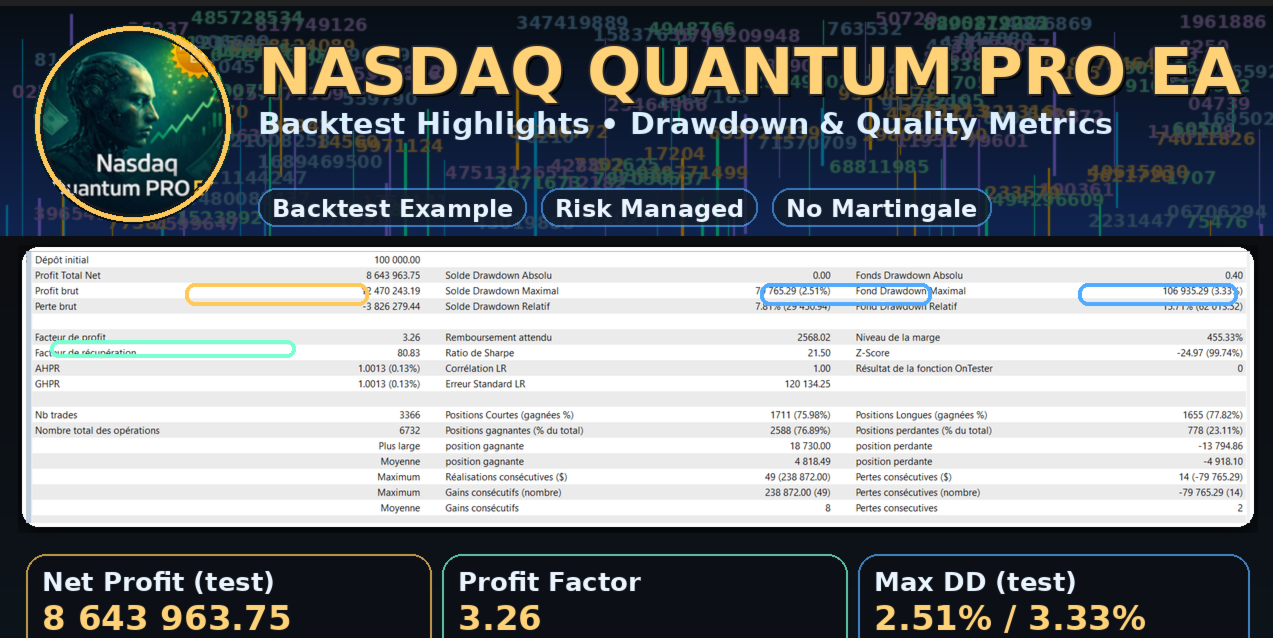Click the "80.83" recovery factor value

tap(409, 353)
